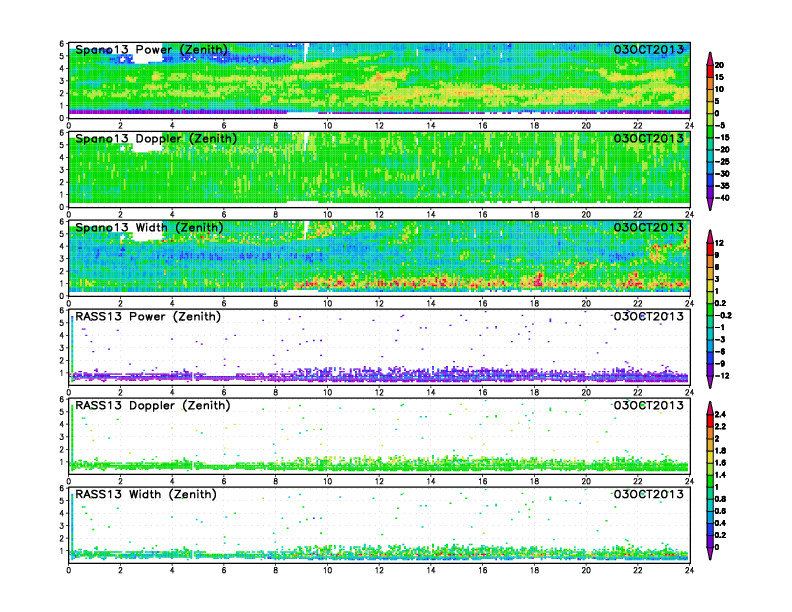Click the '-35' label on the top colorbar
The width and height of the screenshot is (792, 612).
click(722, 186)
